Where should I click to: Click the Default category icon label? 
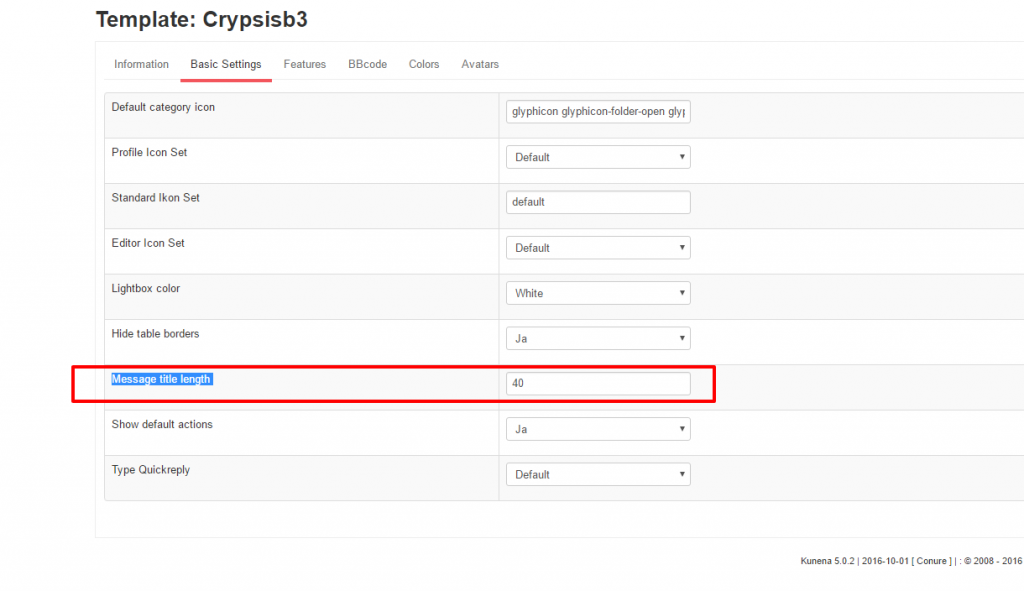coord(163,107)
